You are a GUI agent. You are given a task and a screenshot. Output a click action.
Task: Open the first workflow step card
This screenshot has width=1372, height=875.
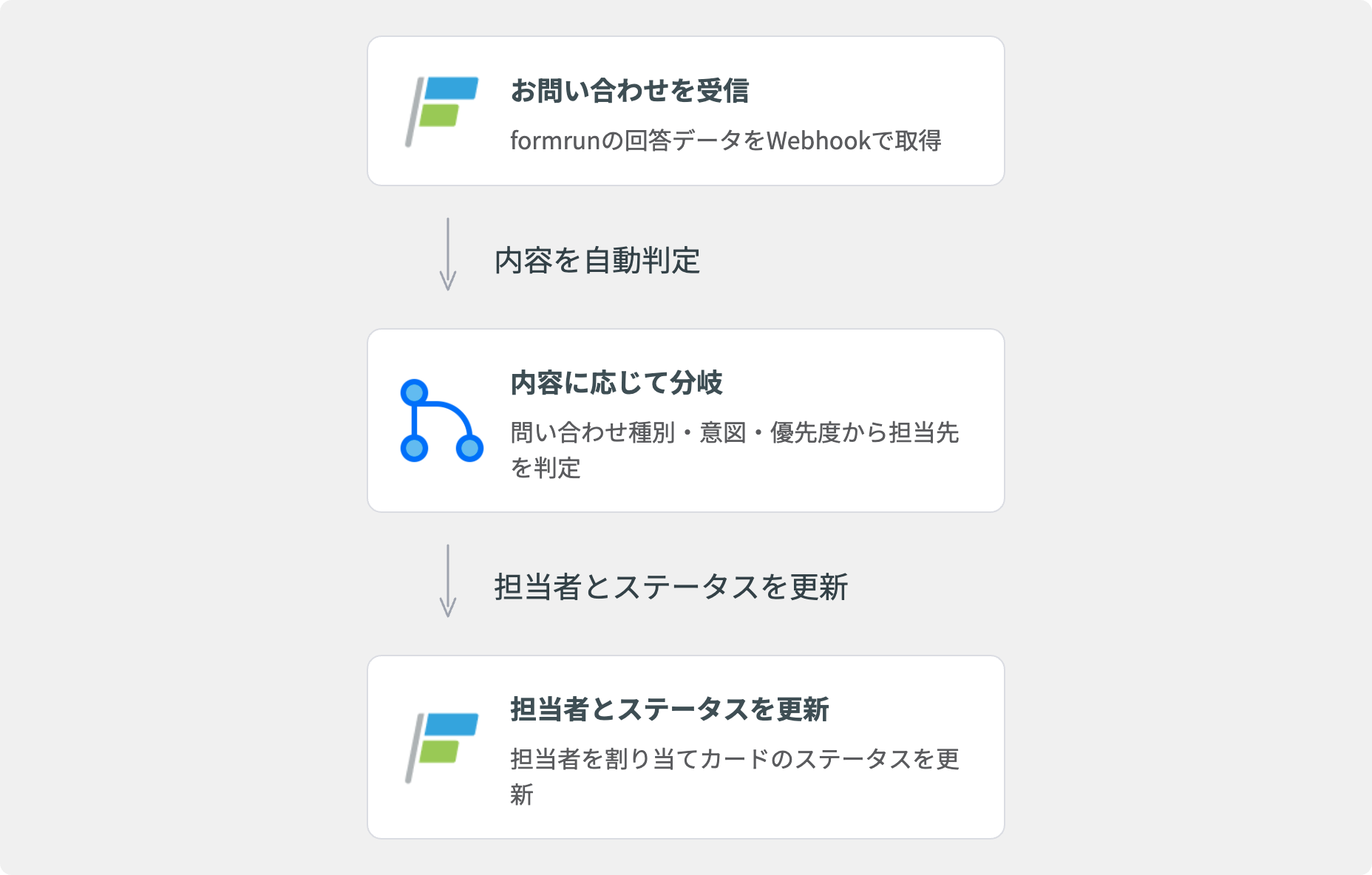pyautogui.click(x=686, y=111)
